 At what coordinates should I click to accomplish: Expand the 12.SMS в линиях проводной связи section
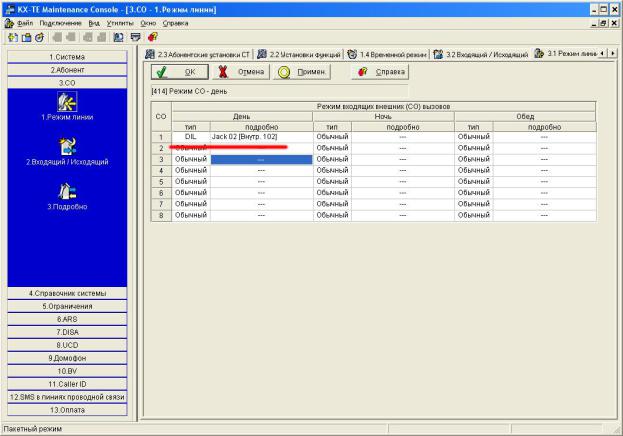67,397
